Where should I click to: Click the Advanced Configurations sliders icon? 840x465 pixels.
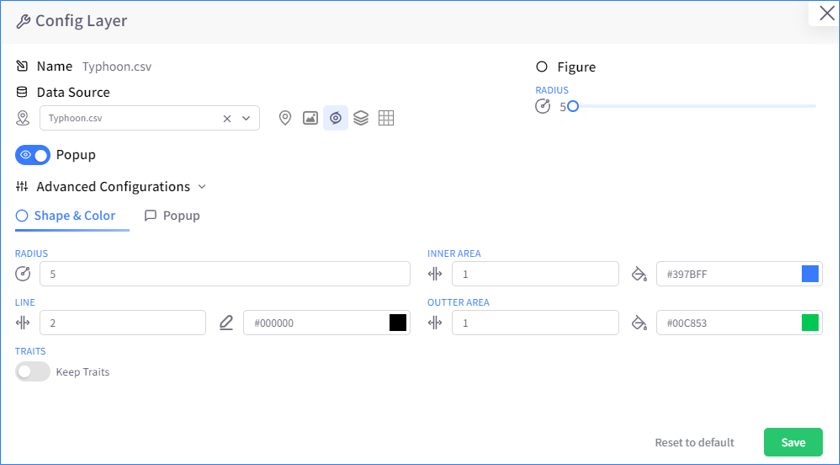tap(22, 186)
